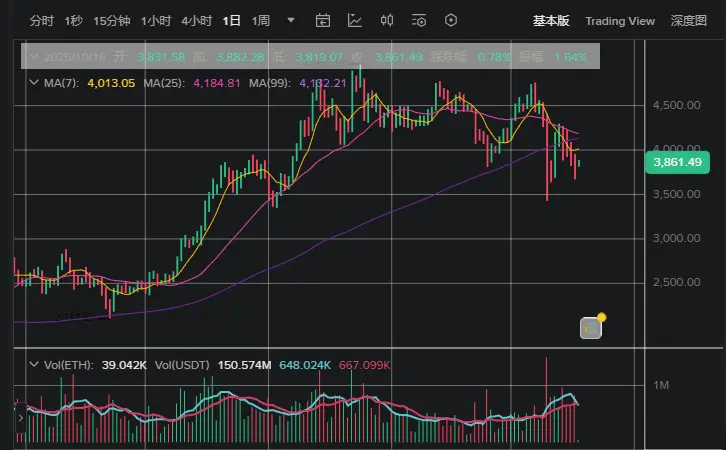Click the MA(7) value 4,013.05
726x450 pixels.
click(x=111, y=83)
